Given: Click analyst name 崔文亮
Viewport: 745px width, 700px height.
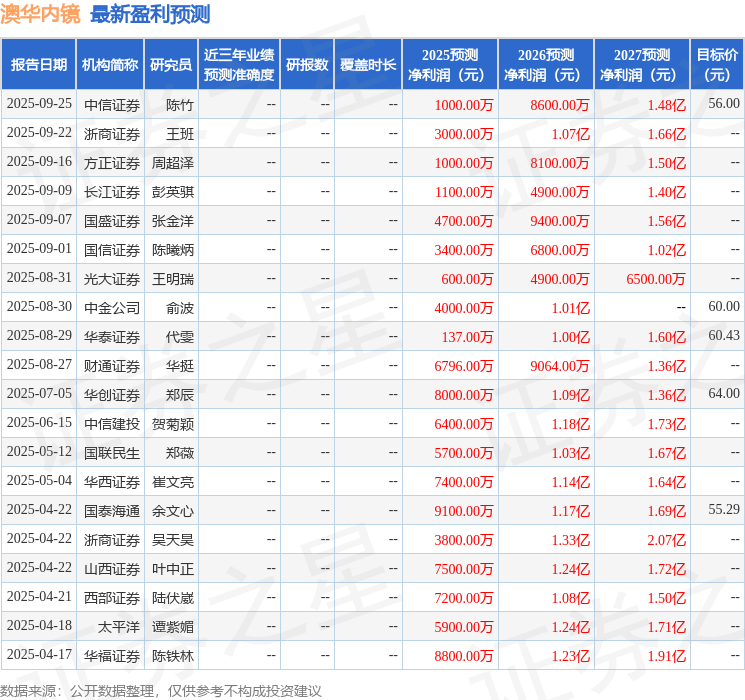Looking at the screenshot, I should click(172, 482).
